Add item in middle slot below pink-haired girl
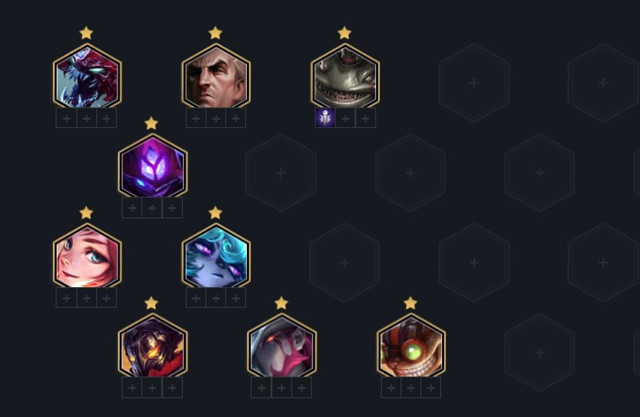The width and height of the screenshot is (640, 417). click(87, 298)
